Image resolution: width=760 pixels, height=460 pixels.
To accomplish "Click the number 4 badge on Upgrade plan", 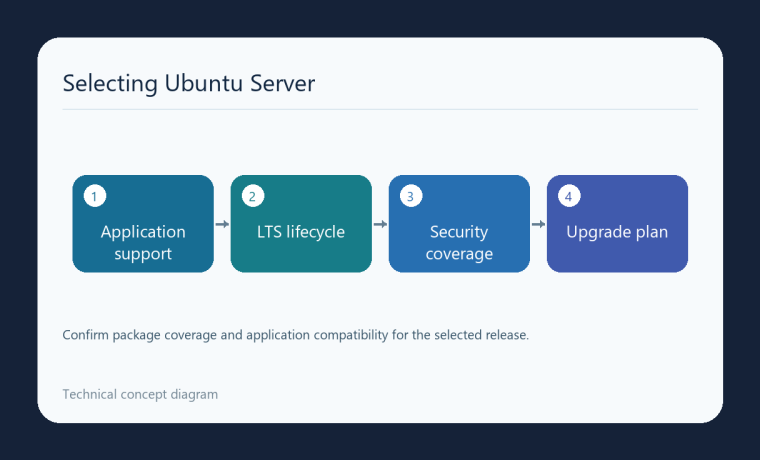I will point(569,196).
